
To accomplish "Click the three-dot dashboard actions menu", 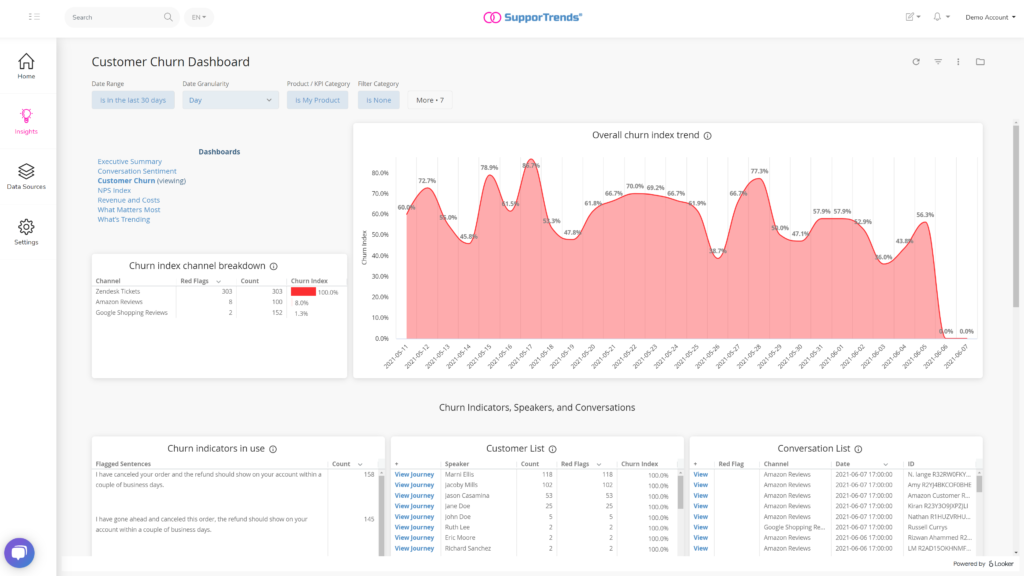I will [x=958, y=61].
